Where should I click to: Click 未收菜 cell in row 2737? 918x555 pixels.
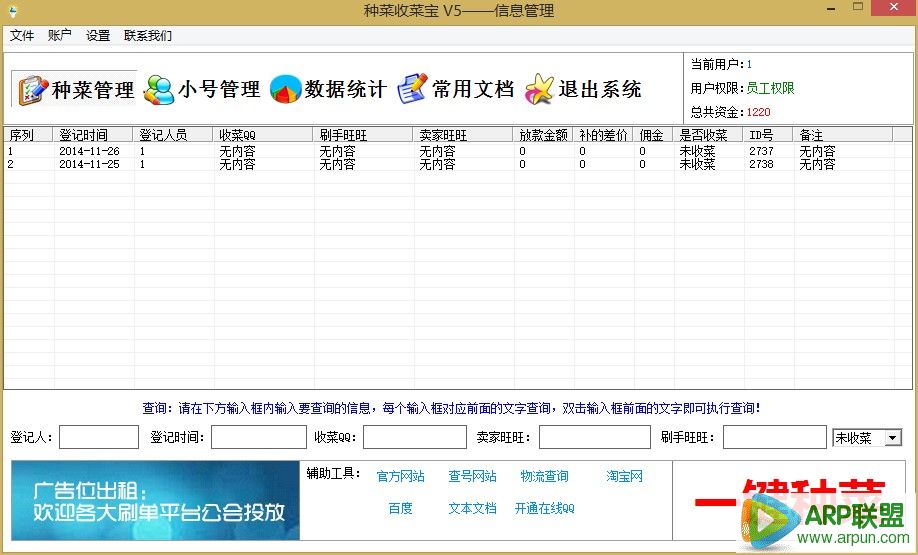(697, 151)
